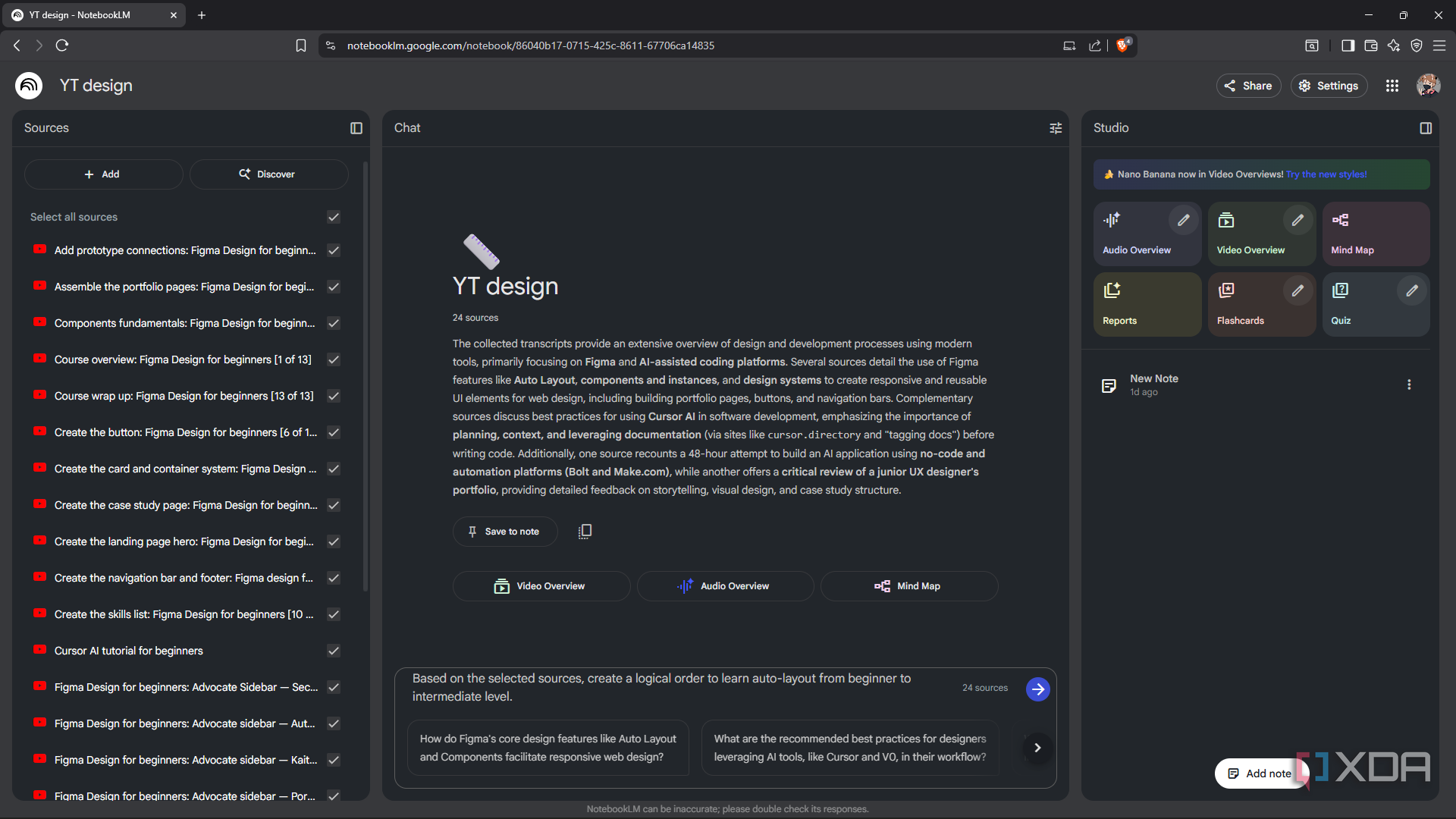Open the Reports tile in Studio

1147,304
